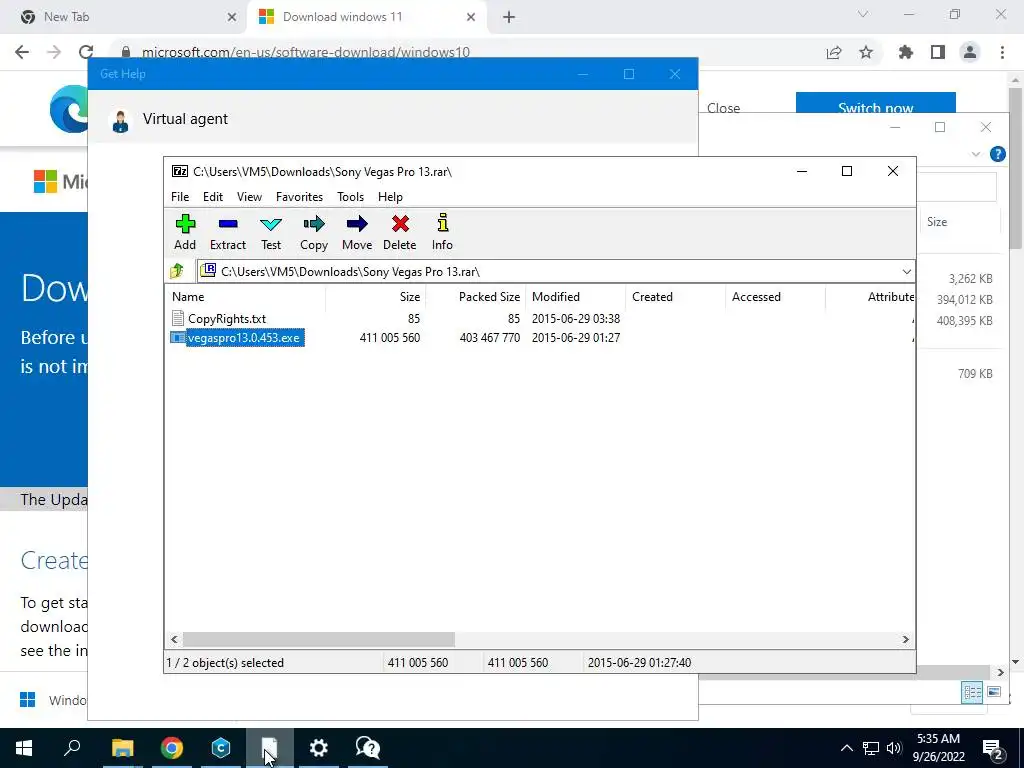
Task: Open File Explorer from the taskbar
Action: [122, 748]
